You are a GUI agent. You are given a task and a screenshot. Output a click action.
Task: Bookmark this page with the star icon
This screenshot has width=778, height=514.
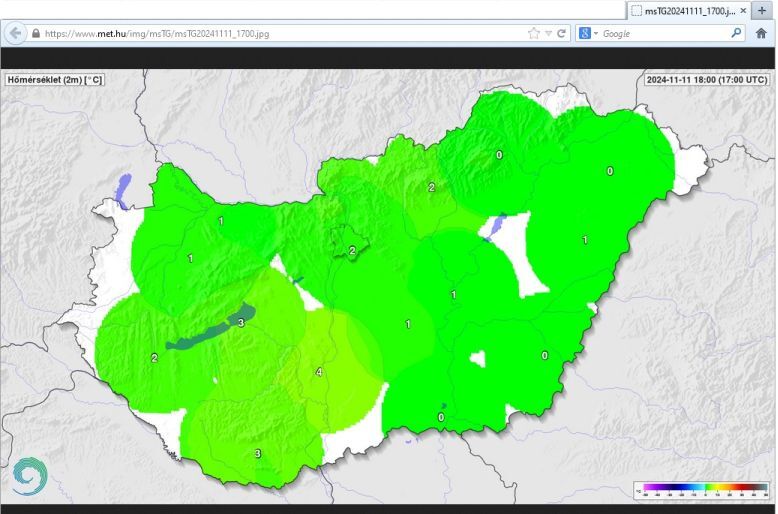[534, 33]
